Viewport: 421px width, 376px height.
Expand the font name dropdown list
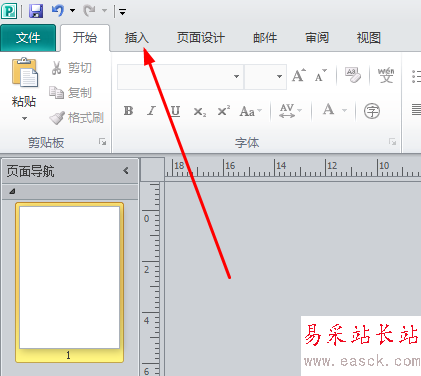coord(236,77)
